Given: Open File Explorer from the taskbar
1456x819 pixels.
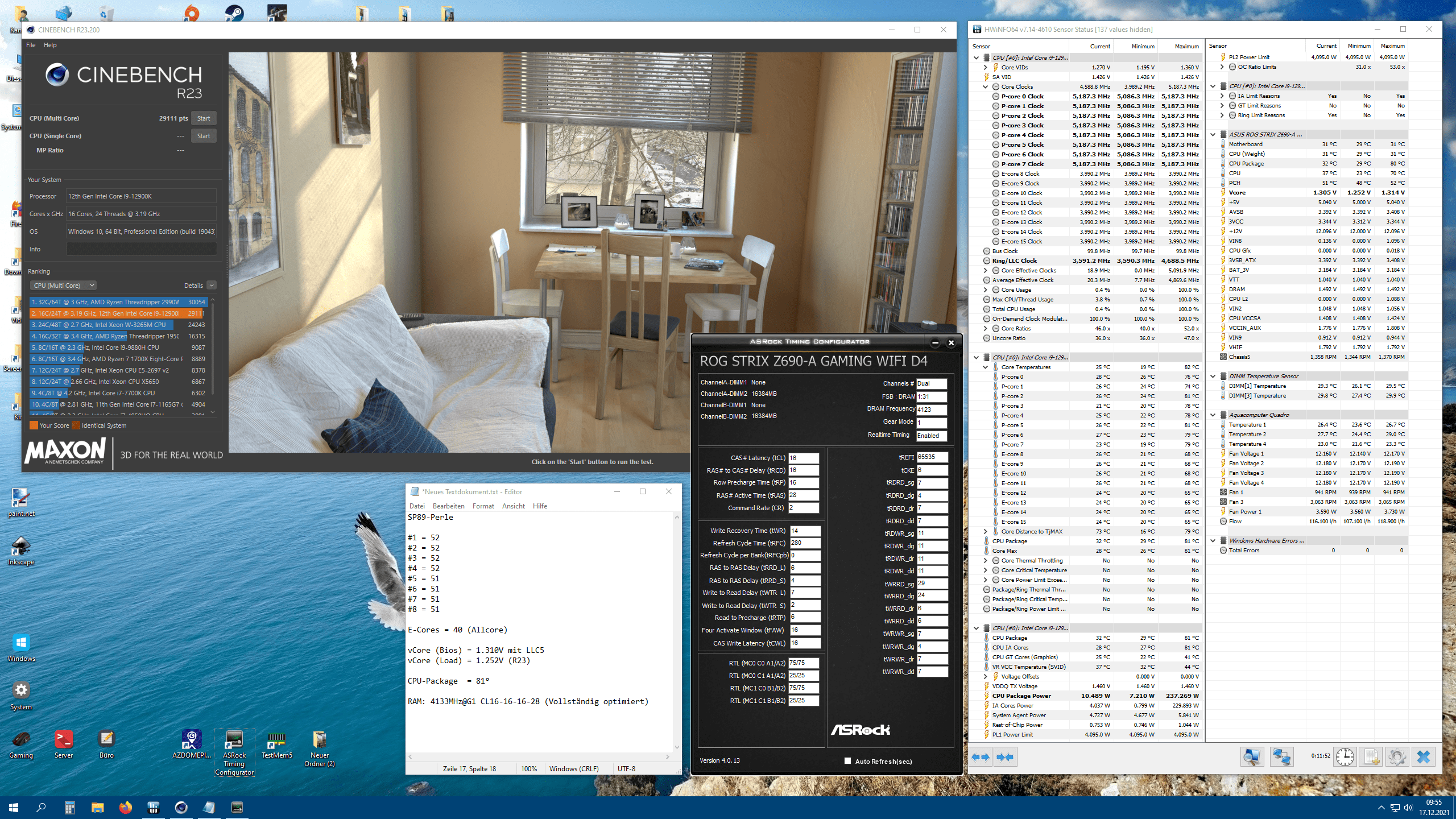Looking at the screenshot, I should pos(97,807).
